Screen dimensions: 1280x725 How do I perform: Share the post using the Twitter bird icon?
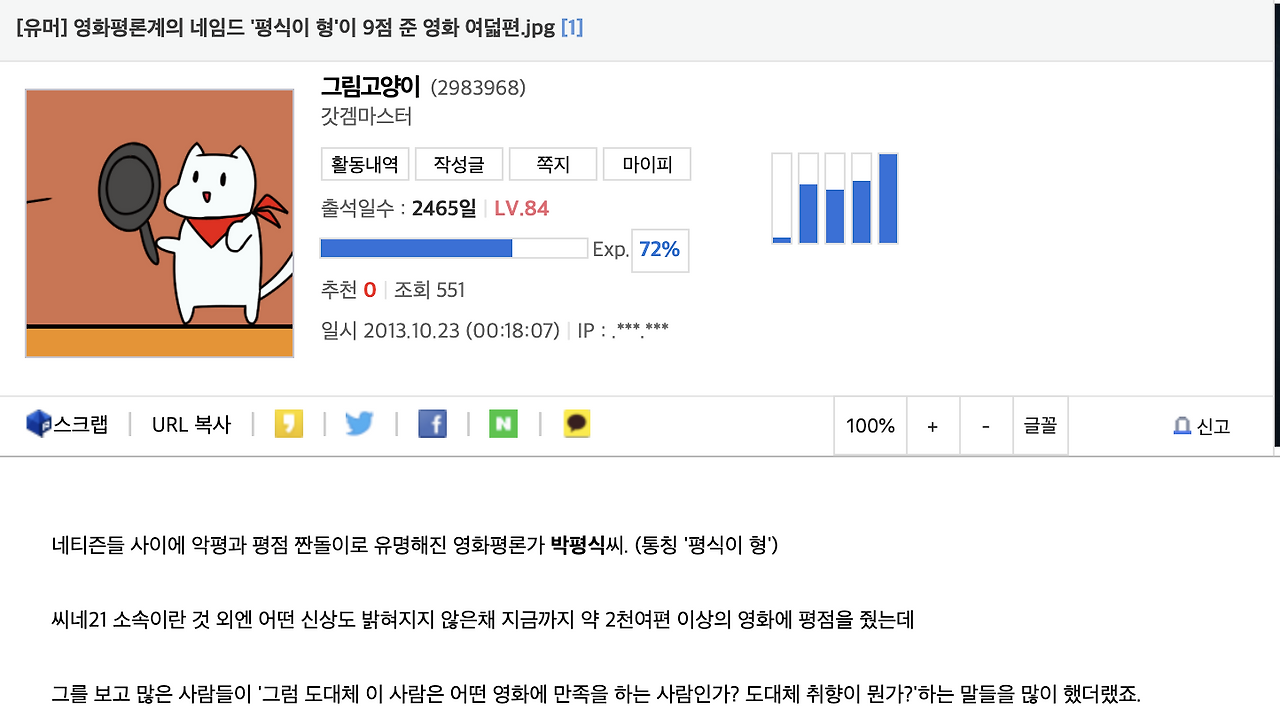pyautogui.click(x=359, y=423)
